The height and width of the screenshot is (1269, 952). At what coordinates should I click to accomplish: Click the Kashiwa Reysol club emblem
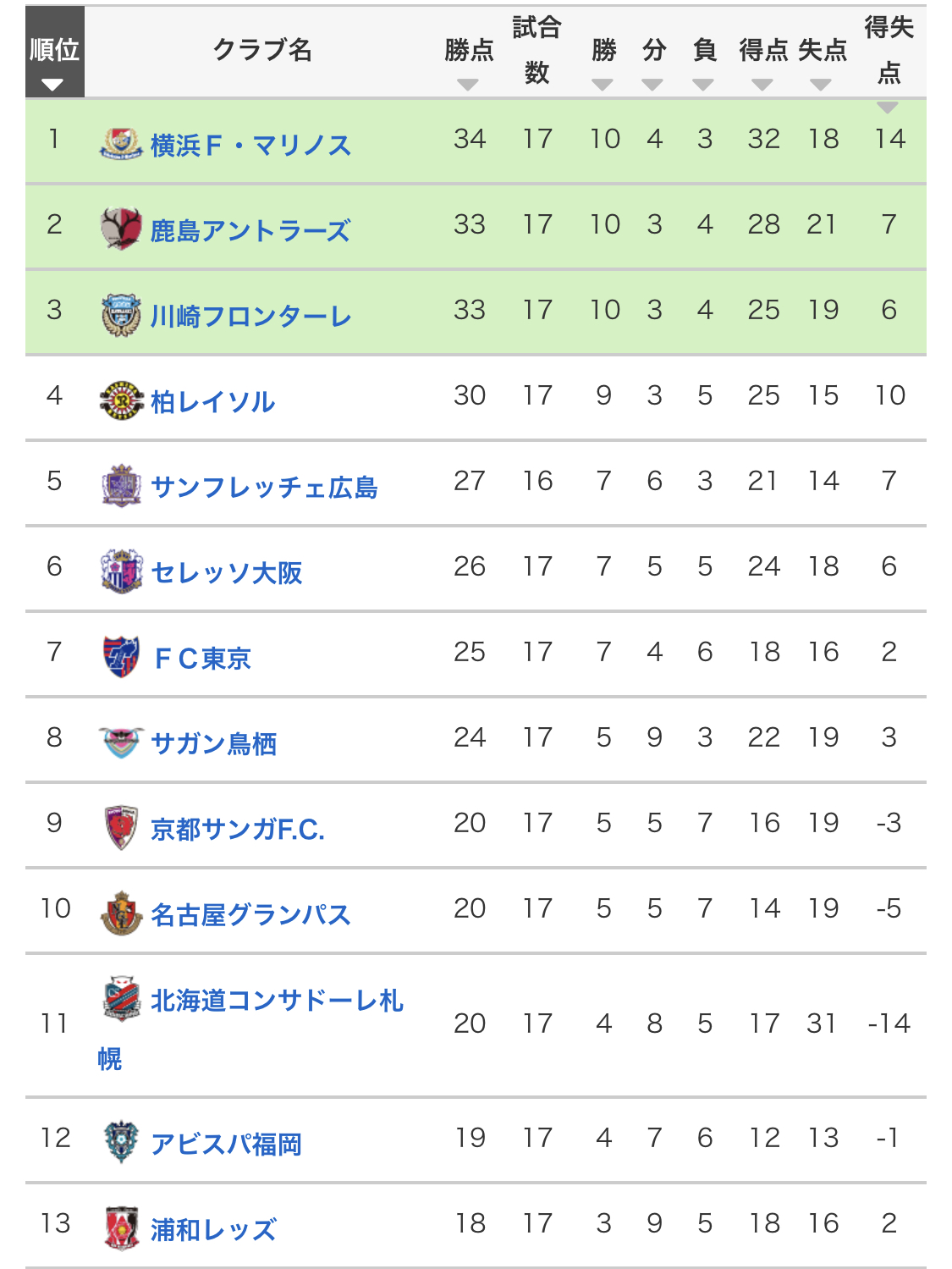(x=121, y=400)
